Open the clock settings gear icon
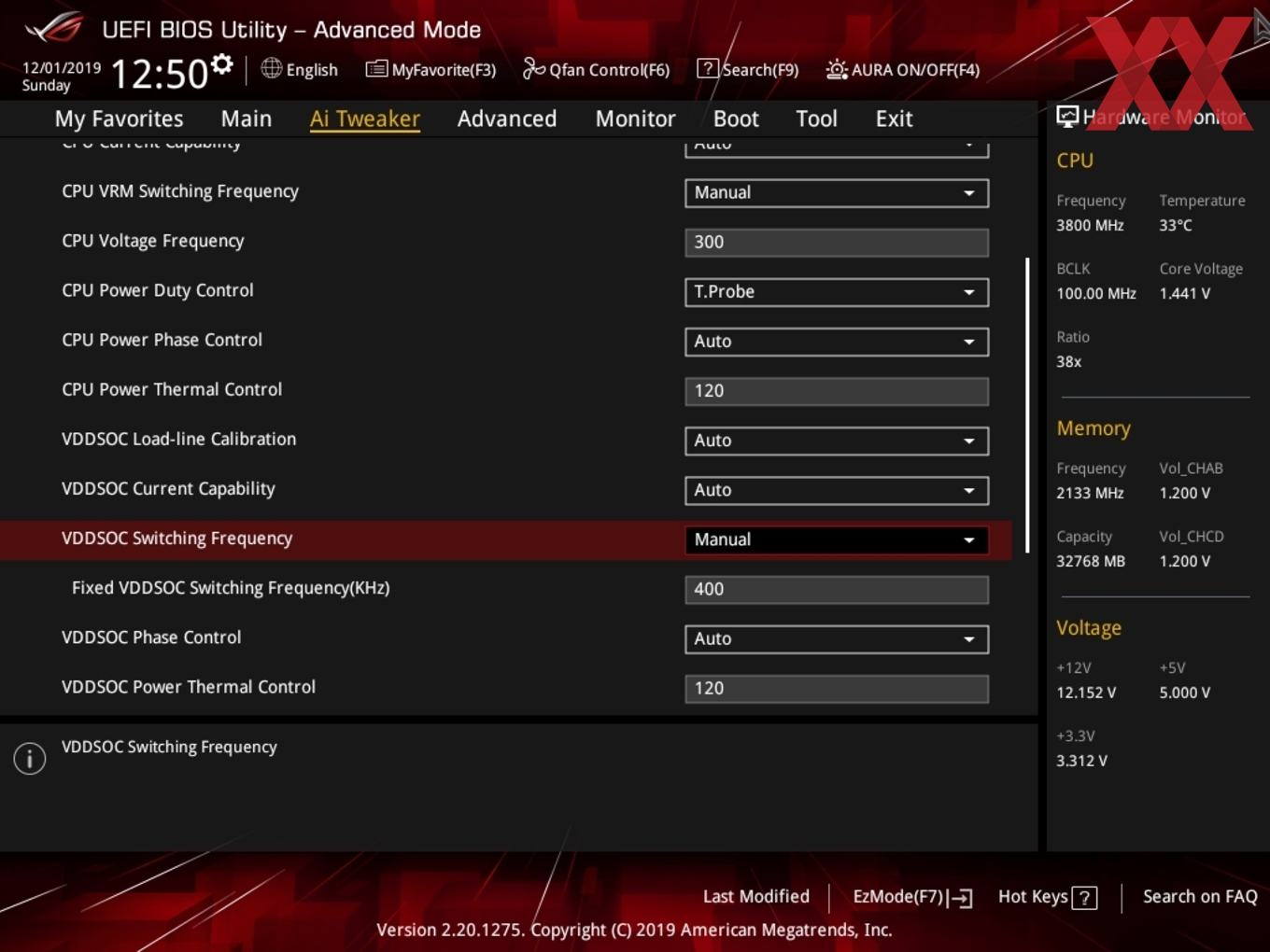The image size is (1270, 952). [x=221, y=63]
